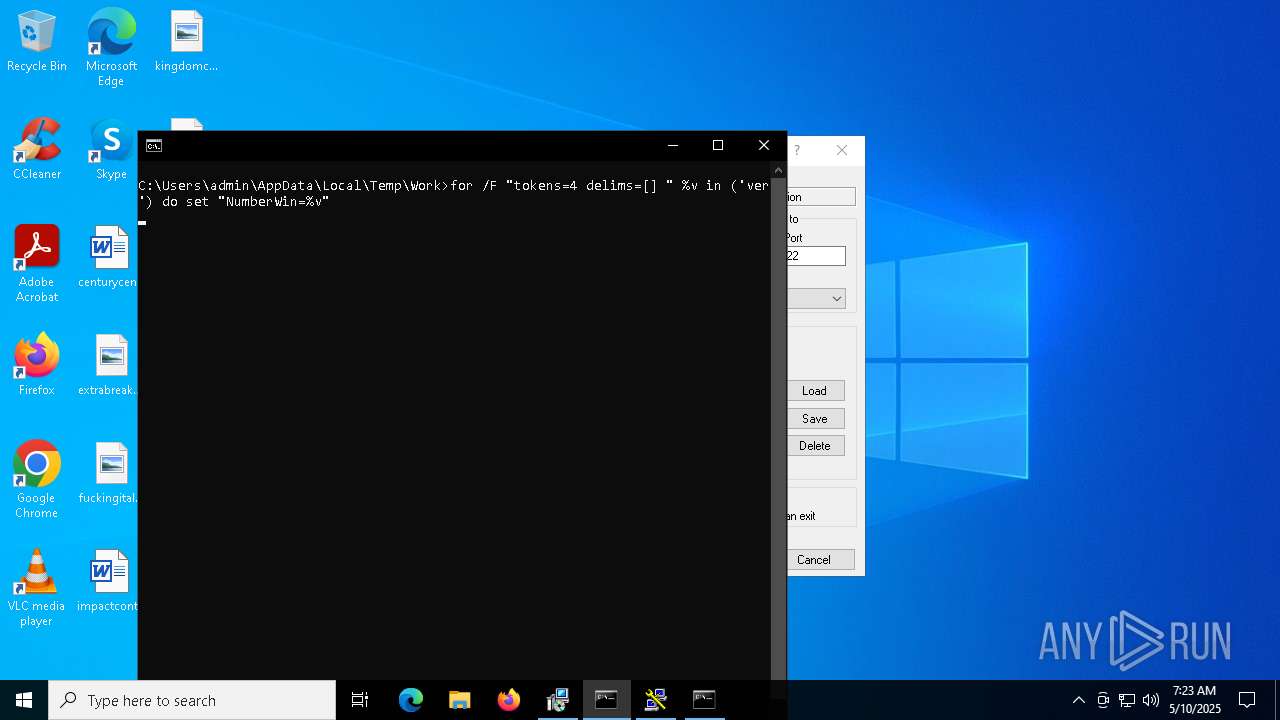Open File Explorer from the taskbar
The width and height of the screenshot is (1280, 720).
(460, 700)
